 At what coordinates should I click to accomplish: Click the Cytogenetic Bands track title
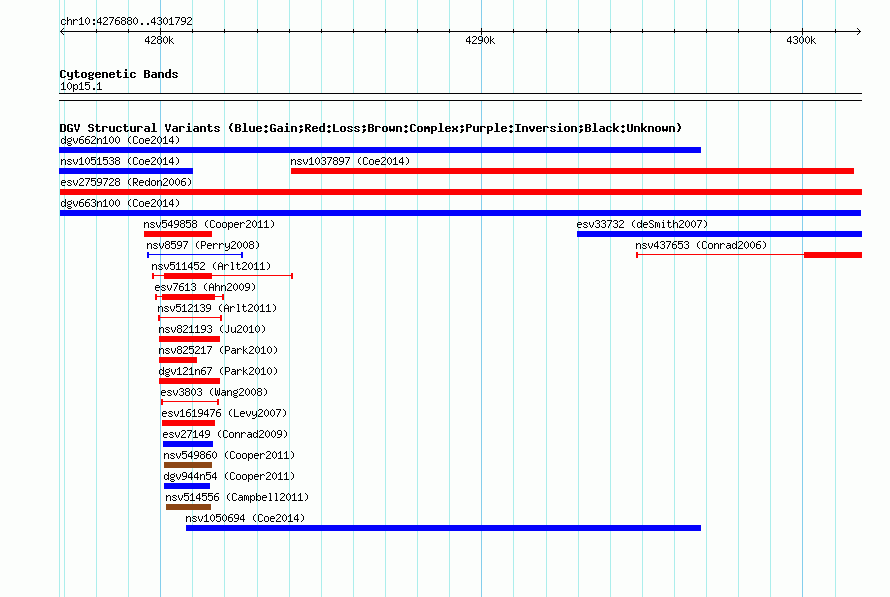[119, 74]
